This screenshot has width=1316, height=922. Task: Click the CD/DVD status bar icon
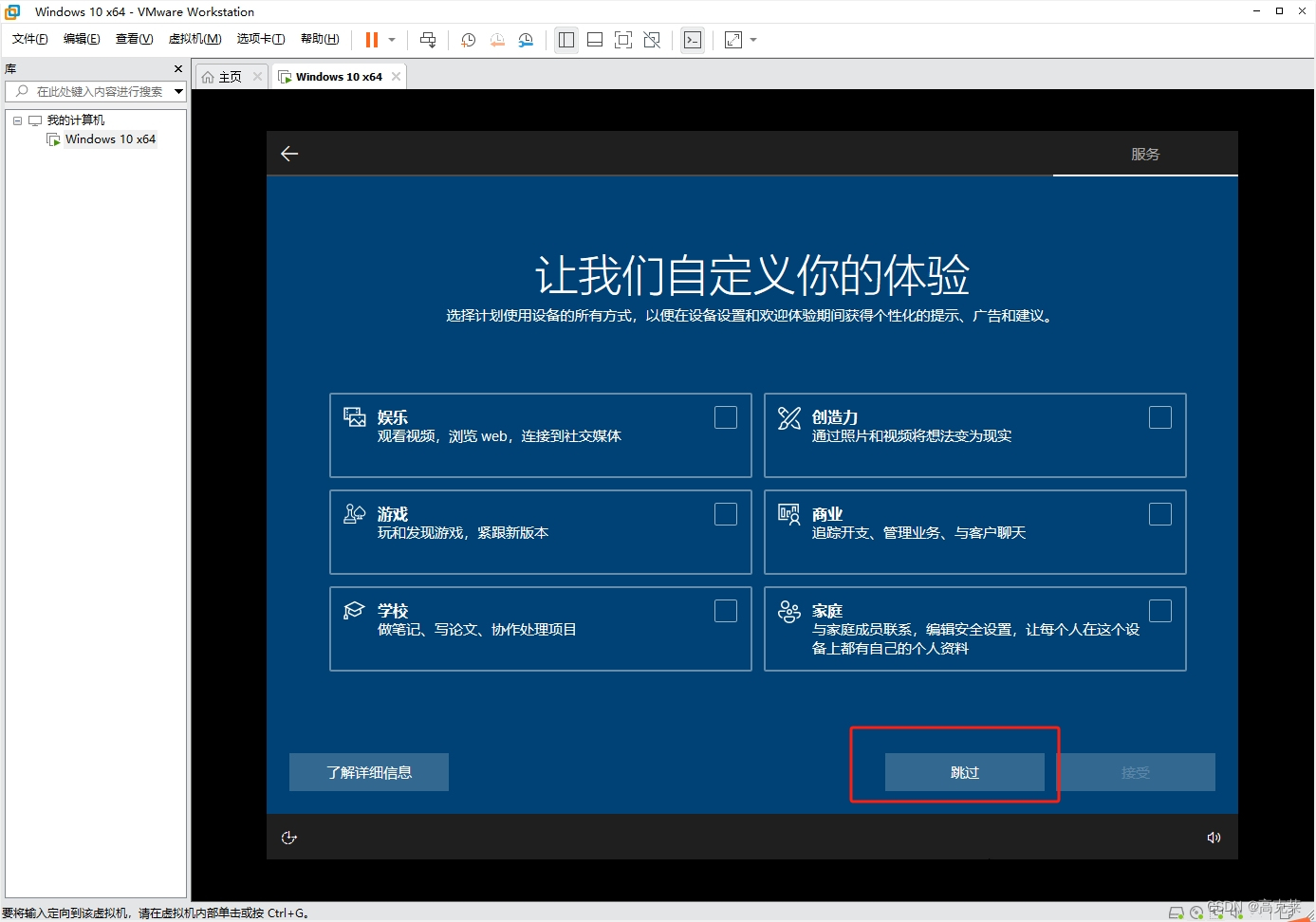tap(1196, 913)
